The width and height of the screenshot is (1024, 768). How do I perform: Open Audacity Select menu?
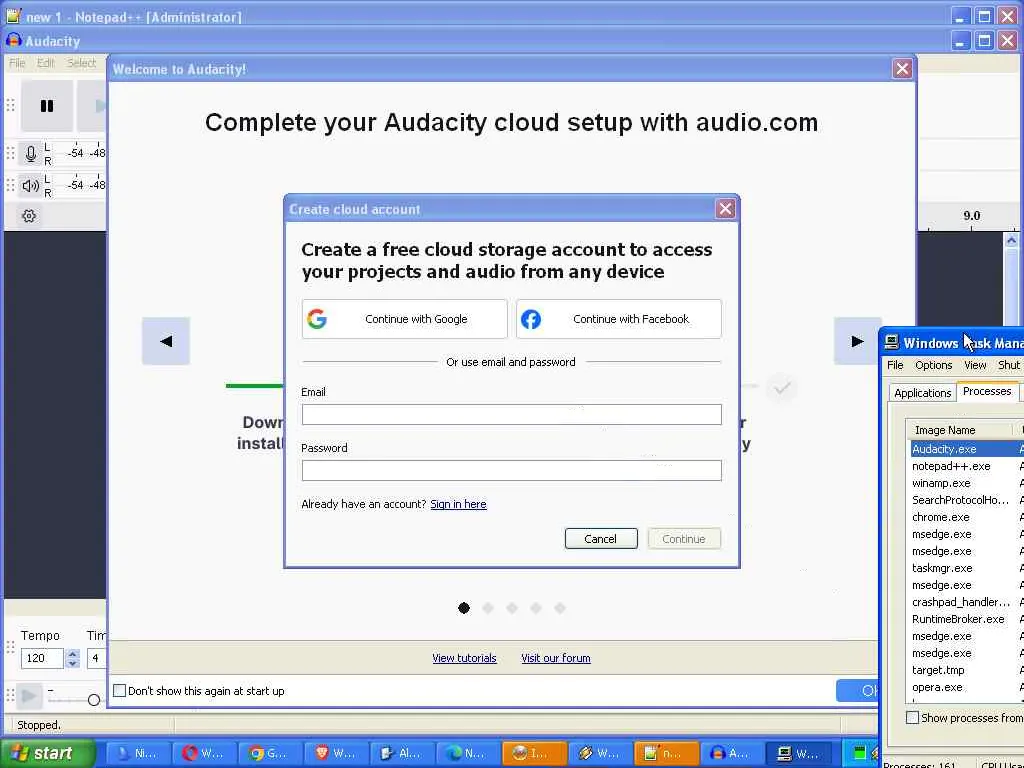[81, 63]
